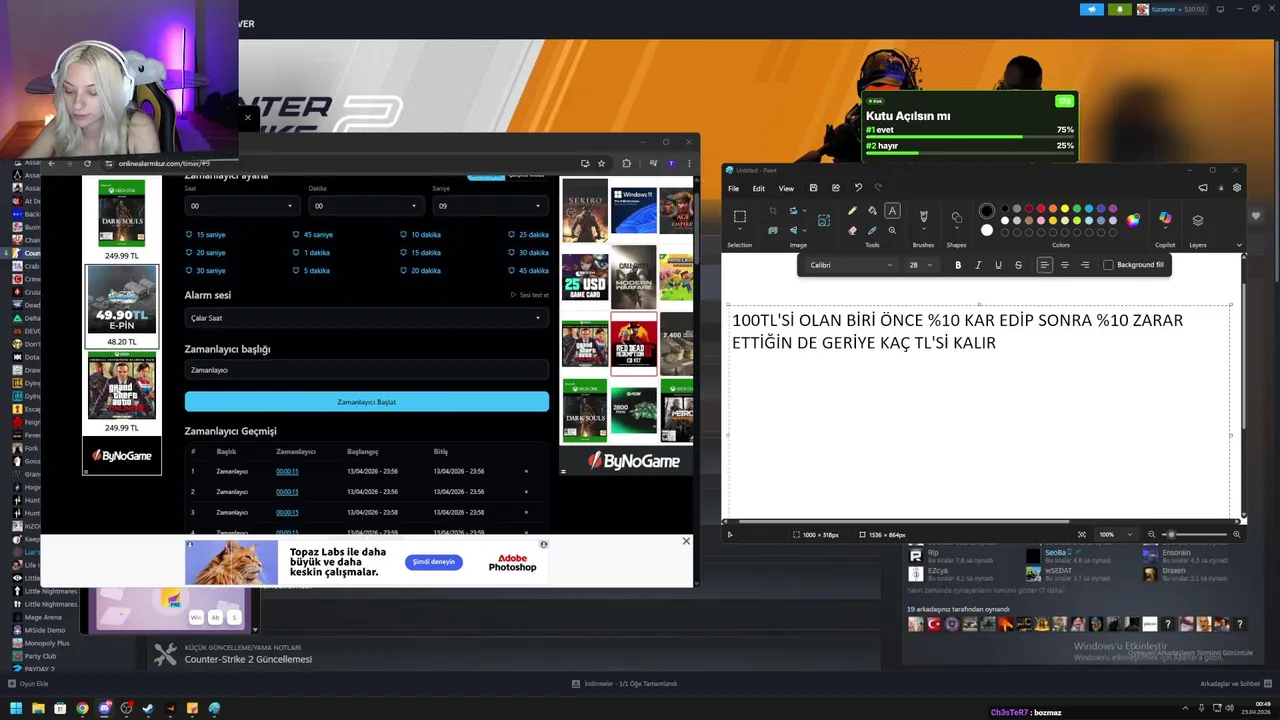
Task: Open the Layers panel in Paint
Action: point(1198,220)
